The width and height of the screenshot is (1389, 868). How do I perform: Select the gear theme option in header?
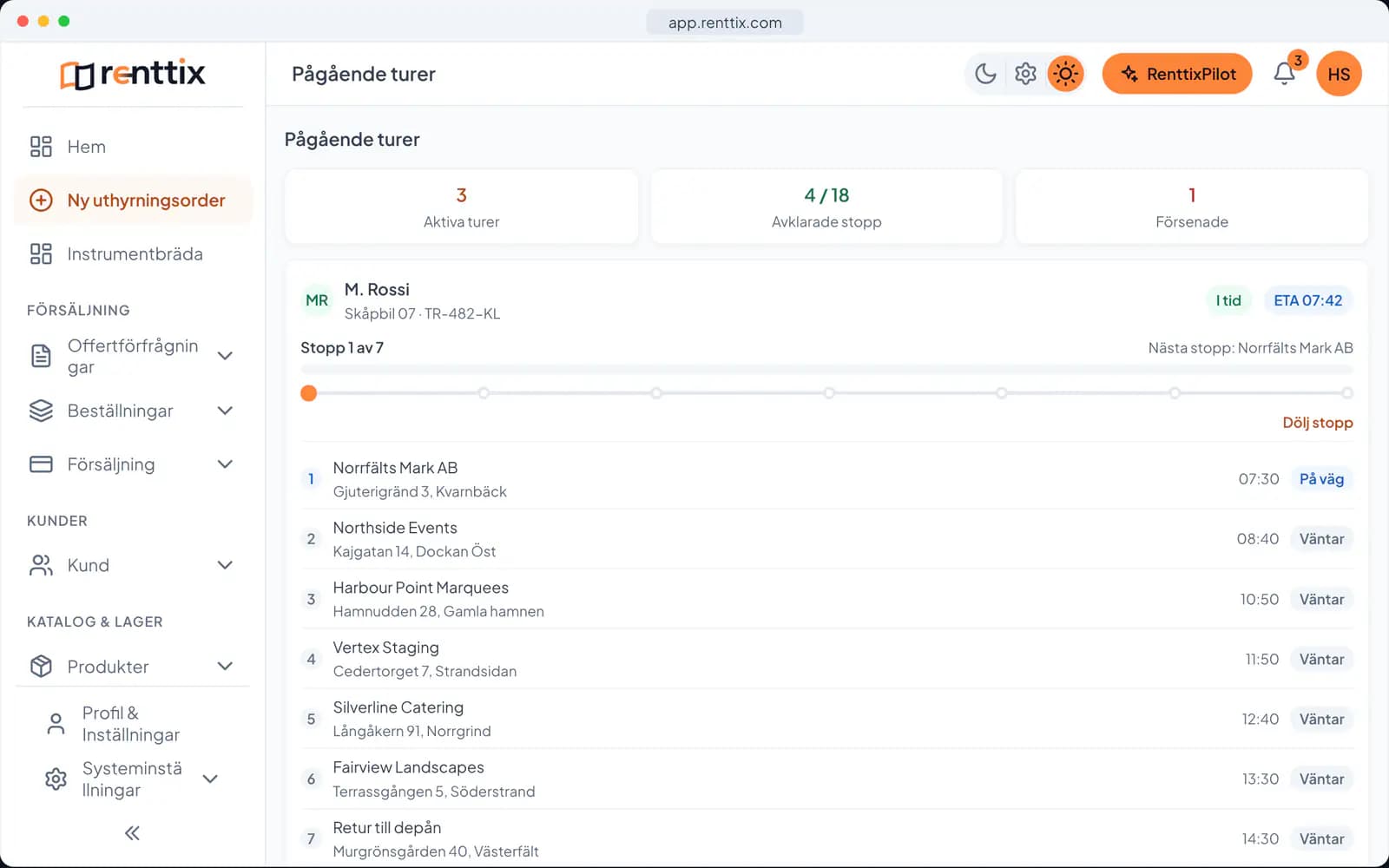point(1025,74)
